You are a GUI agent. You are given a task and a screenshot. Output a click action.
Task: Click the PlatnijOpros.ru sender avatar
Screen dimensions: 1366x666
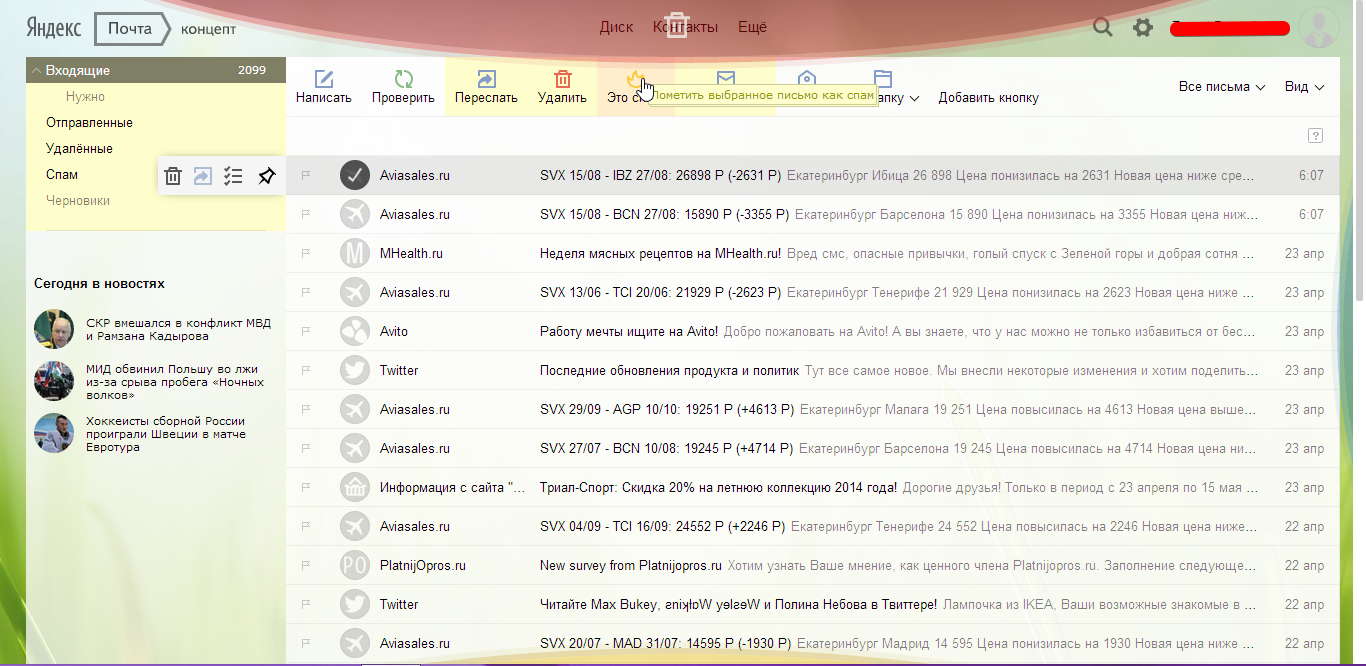(355, 565)
